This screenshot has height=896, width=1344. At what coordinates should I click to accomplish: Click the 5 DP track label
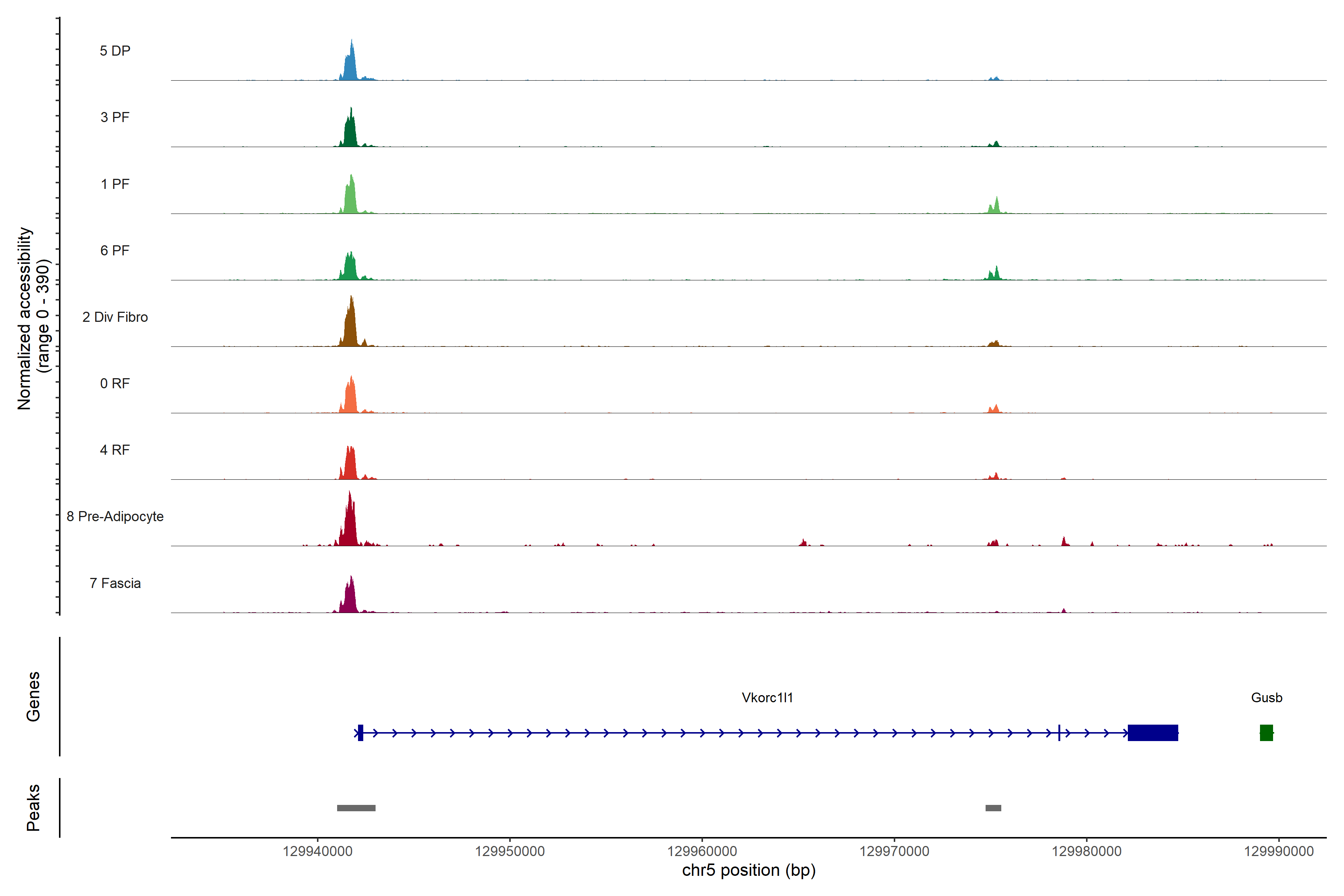(115, 51)
